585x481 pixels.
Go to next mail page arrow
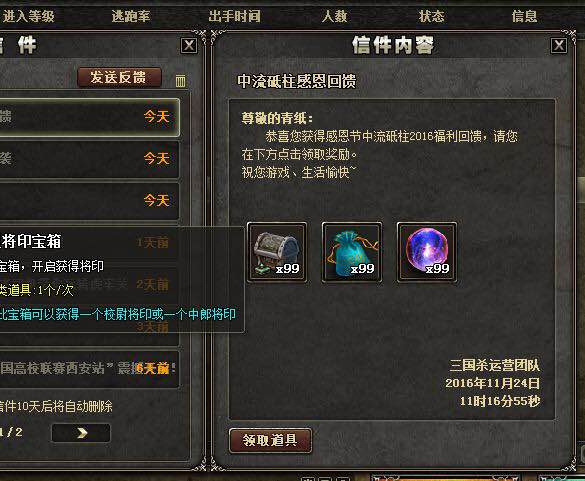81,433
